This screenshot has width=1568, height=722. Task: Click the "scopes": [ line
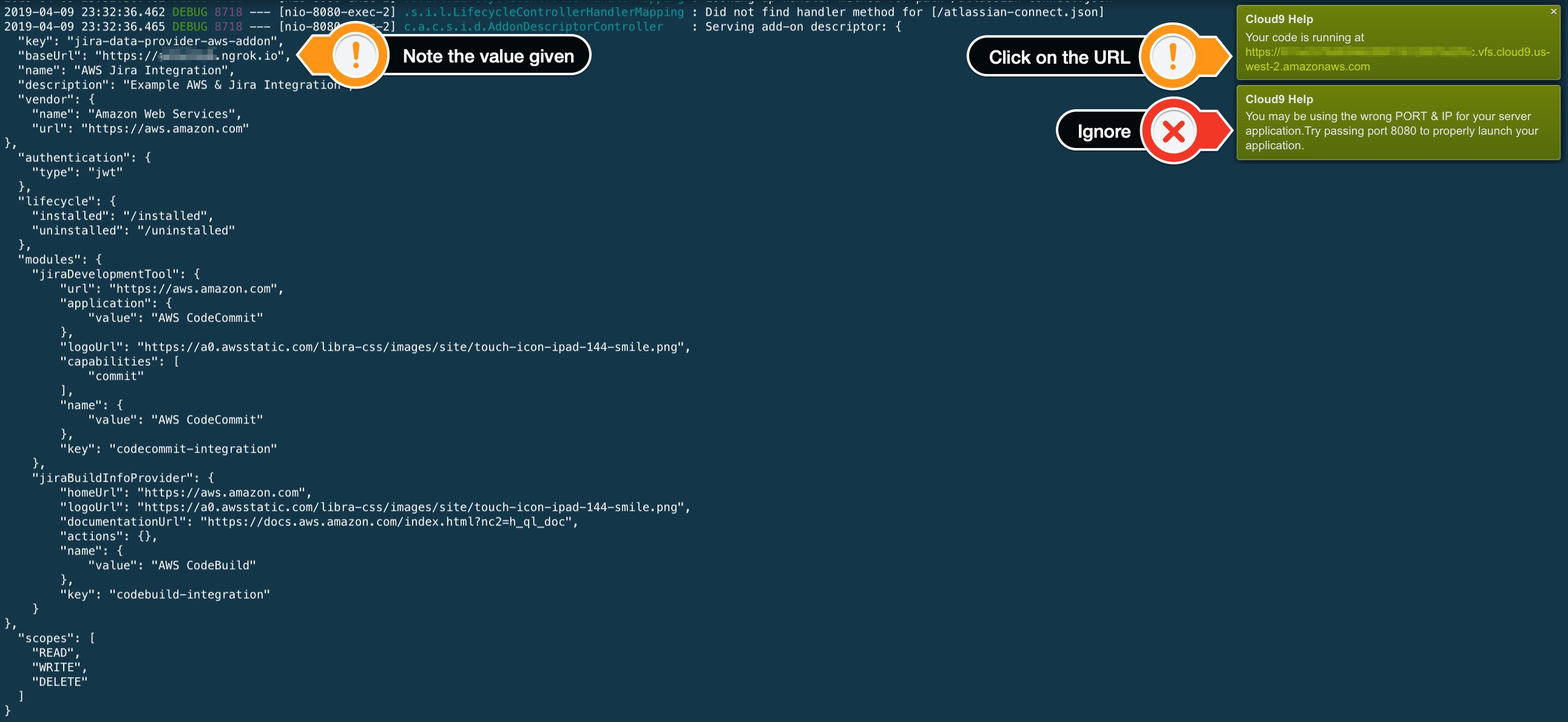(56, 638)
